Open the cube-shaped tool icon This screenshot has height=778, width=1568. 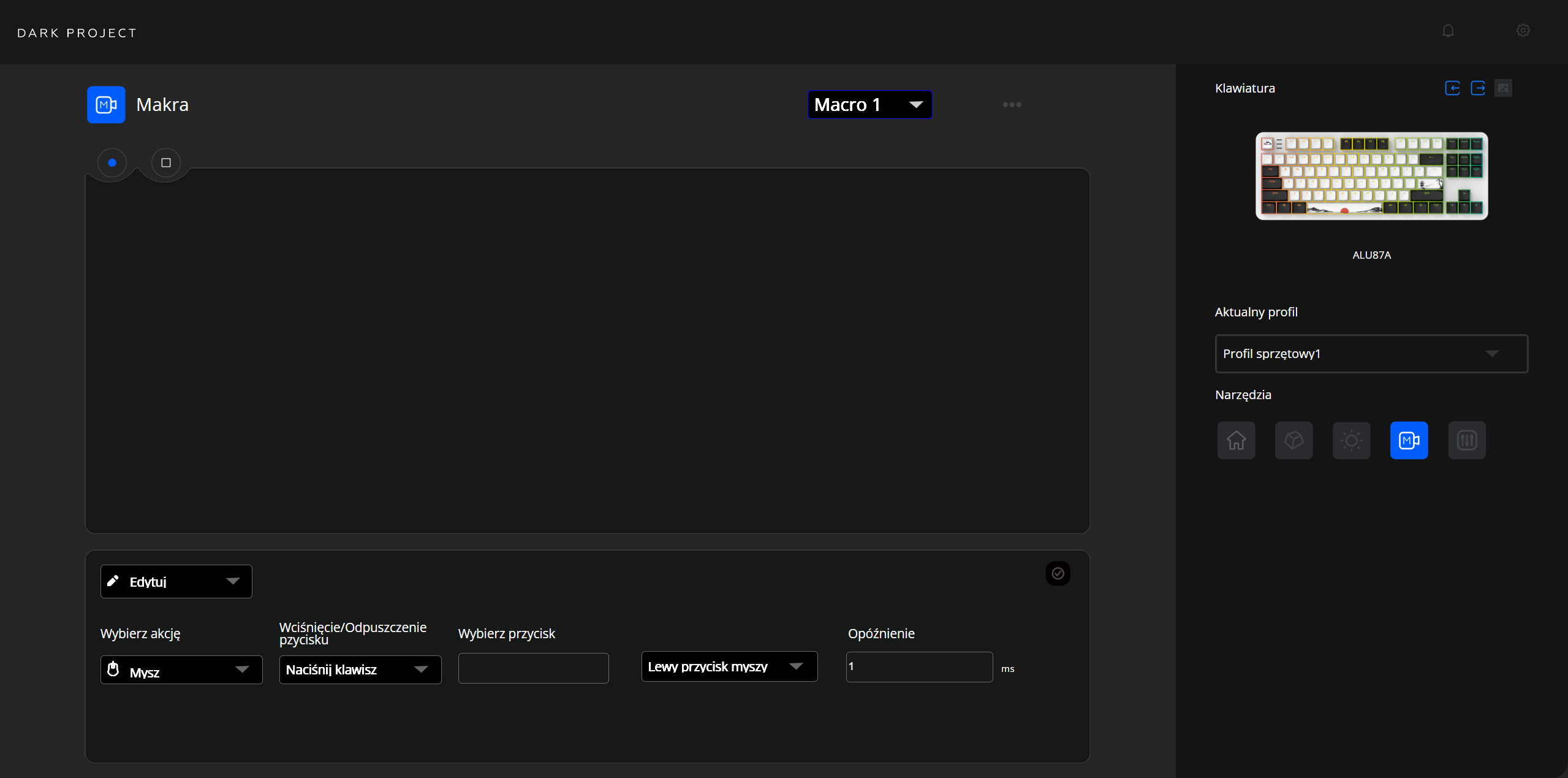pos(1293,440)
